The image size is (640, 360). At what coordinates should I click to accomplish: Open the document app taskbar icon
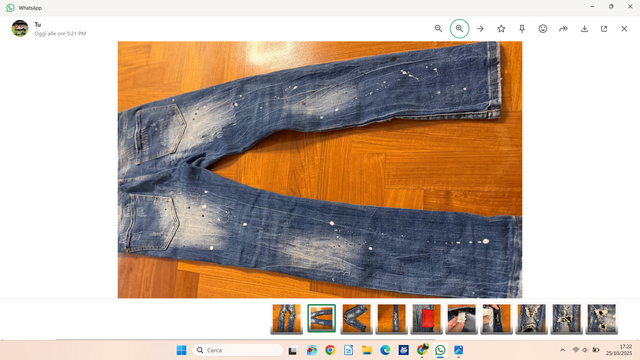coord(348,350)
